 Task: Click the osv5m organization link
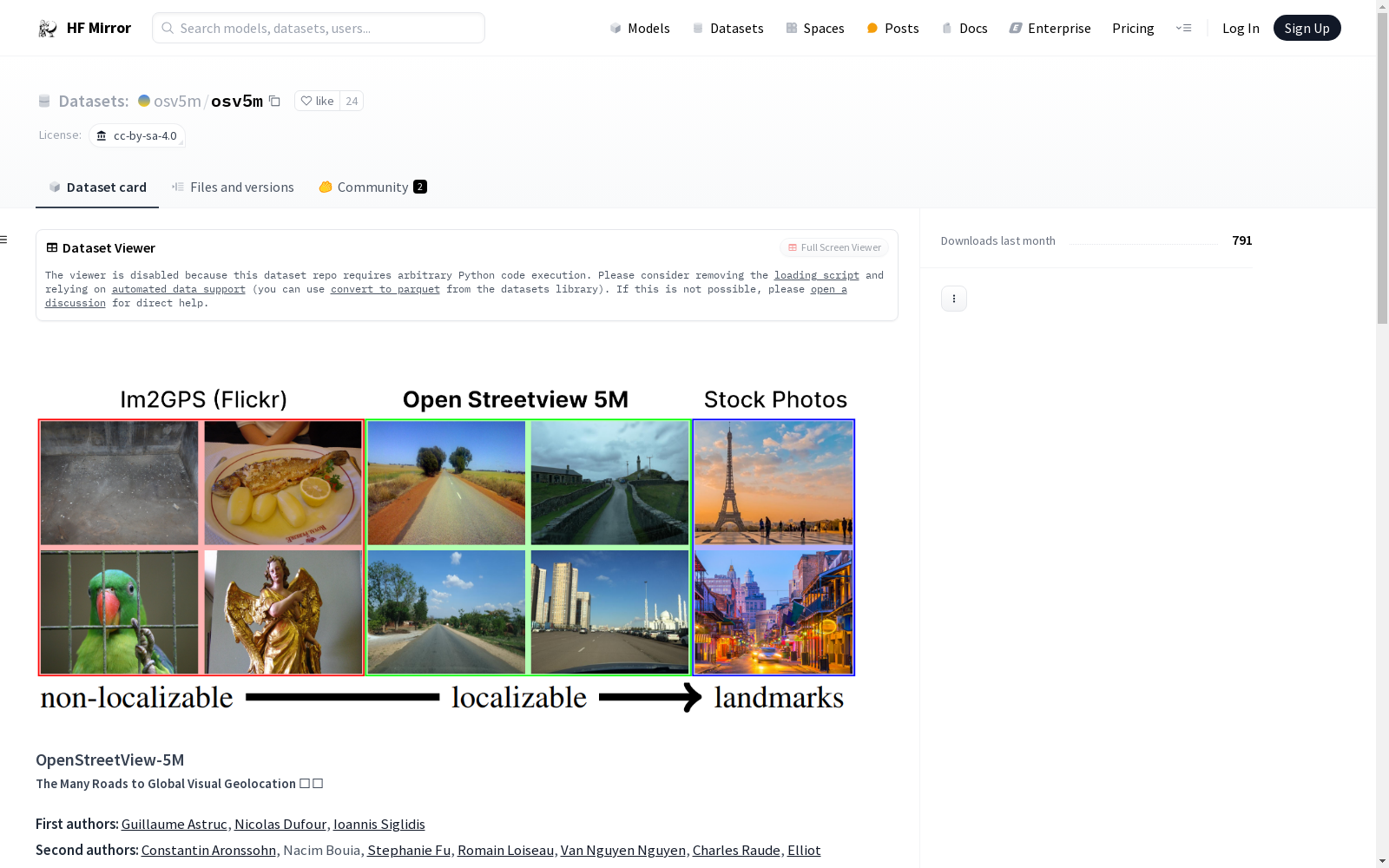[177, 101]
